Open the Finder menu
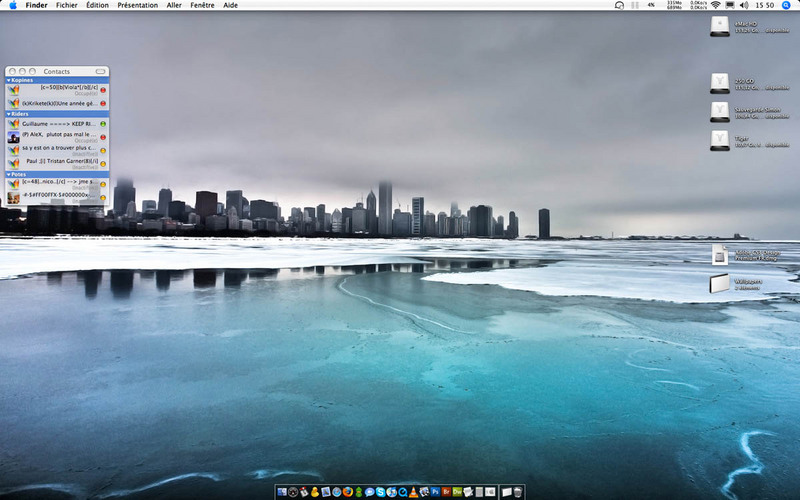Screen dimensions: 800x500 pos(36,5)
